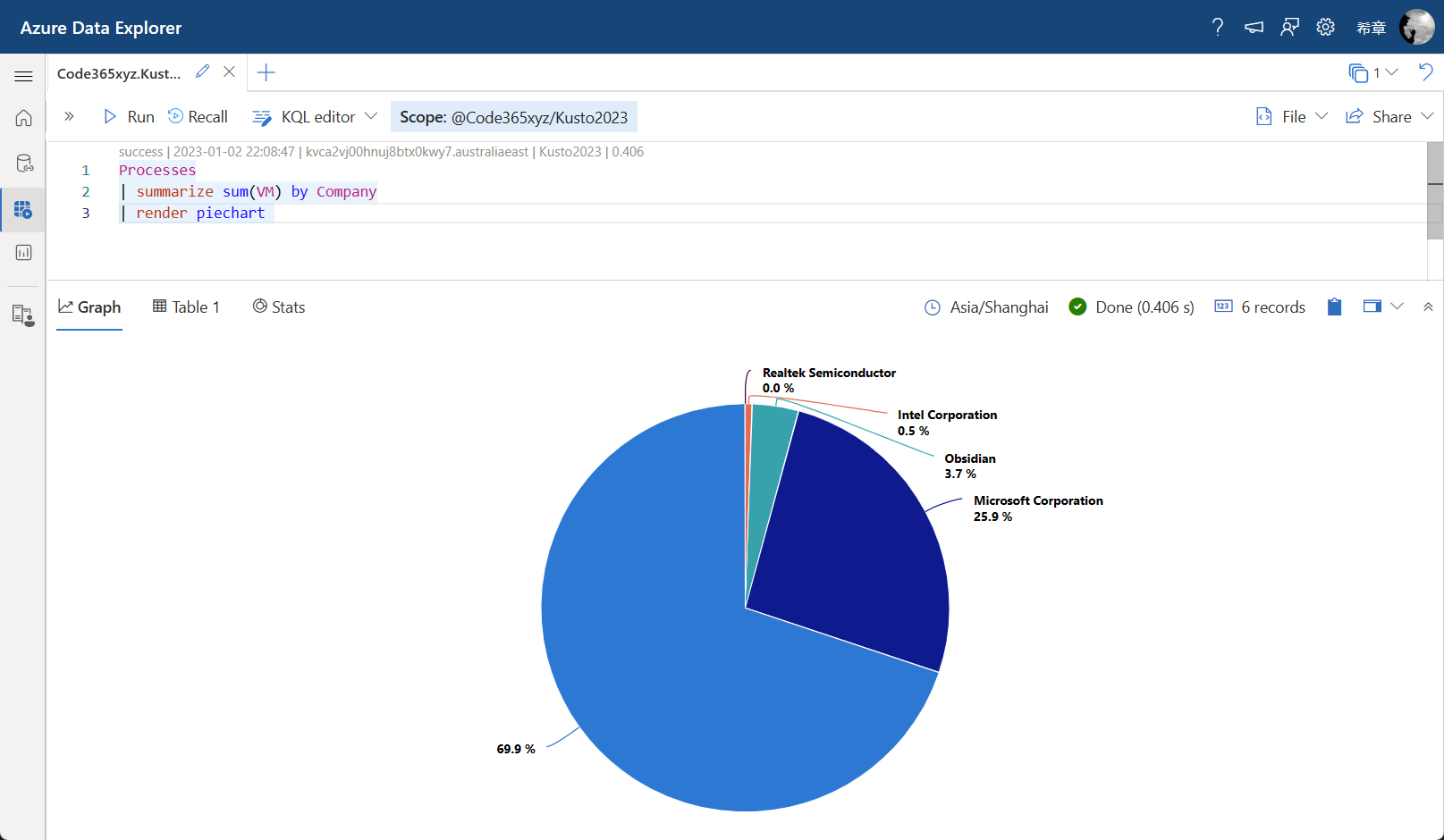
Task: Select the Query sidebar icon
Action: 23,209
